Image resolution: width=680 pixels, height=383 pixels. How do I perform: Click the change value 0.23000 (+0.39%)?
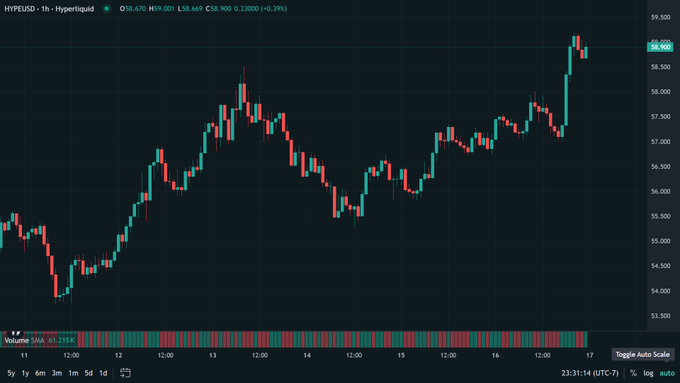click(261, 9)
